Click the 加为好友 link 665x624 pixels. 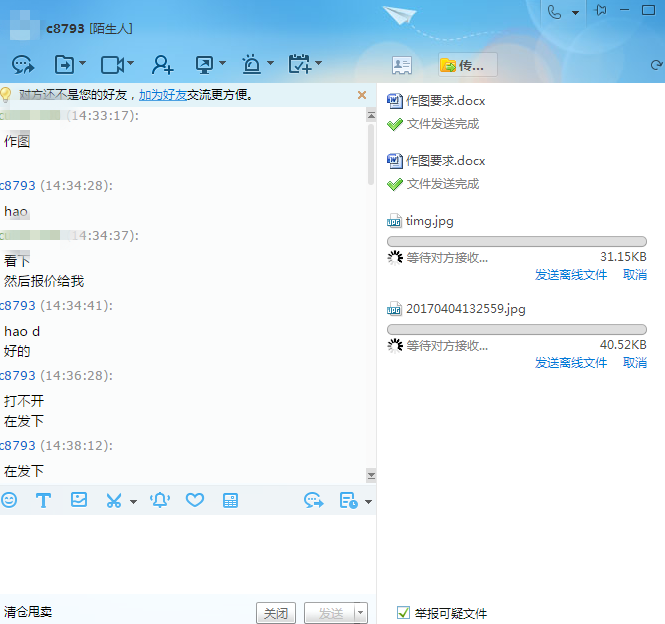[x=162, y=95]
